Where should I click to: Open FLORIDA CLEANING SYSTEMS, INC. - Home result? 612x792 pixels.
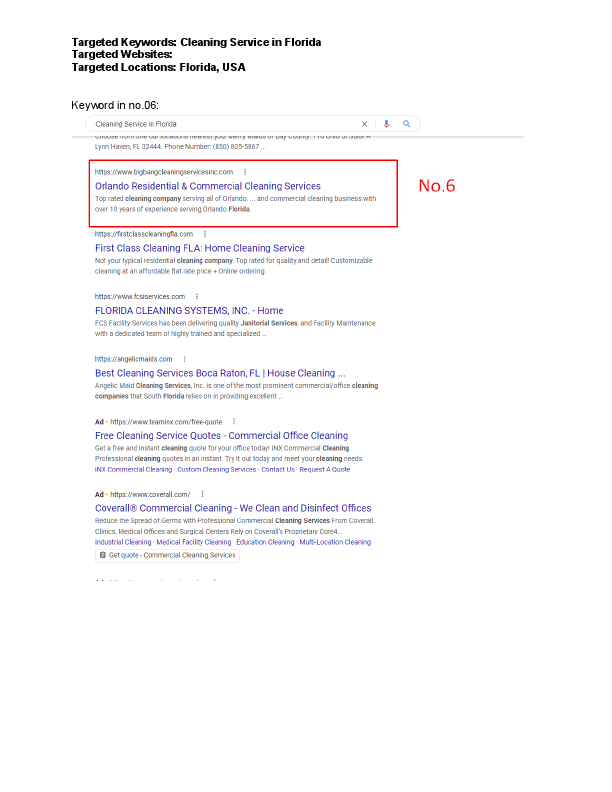[x=189, y=311]
